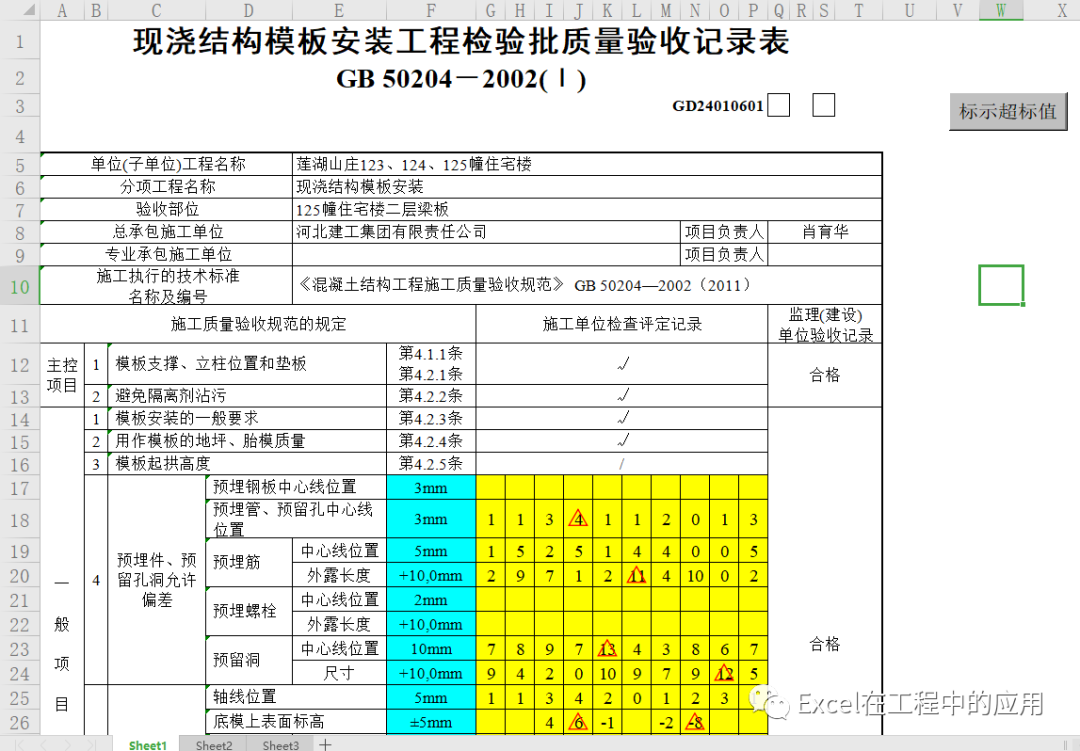
Task: Select flagged value 8 in row 26
Action: point(695,722)
